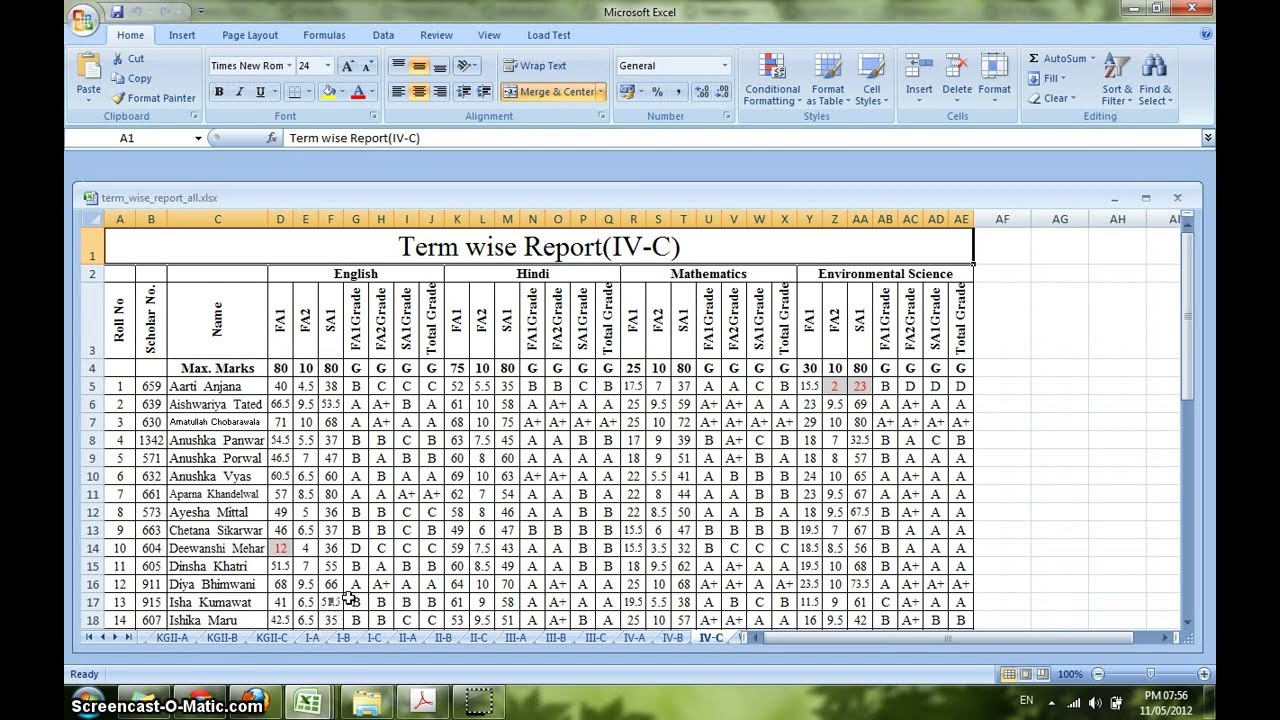Switch to the Page Layout ribbon tab
The width and height of the screenshot is (1280, 720).
pyautogui.click(x=250, y=35)
